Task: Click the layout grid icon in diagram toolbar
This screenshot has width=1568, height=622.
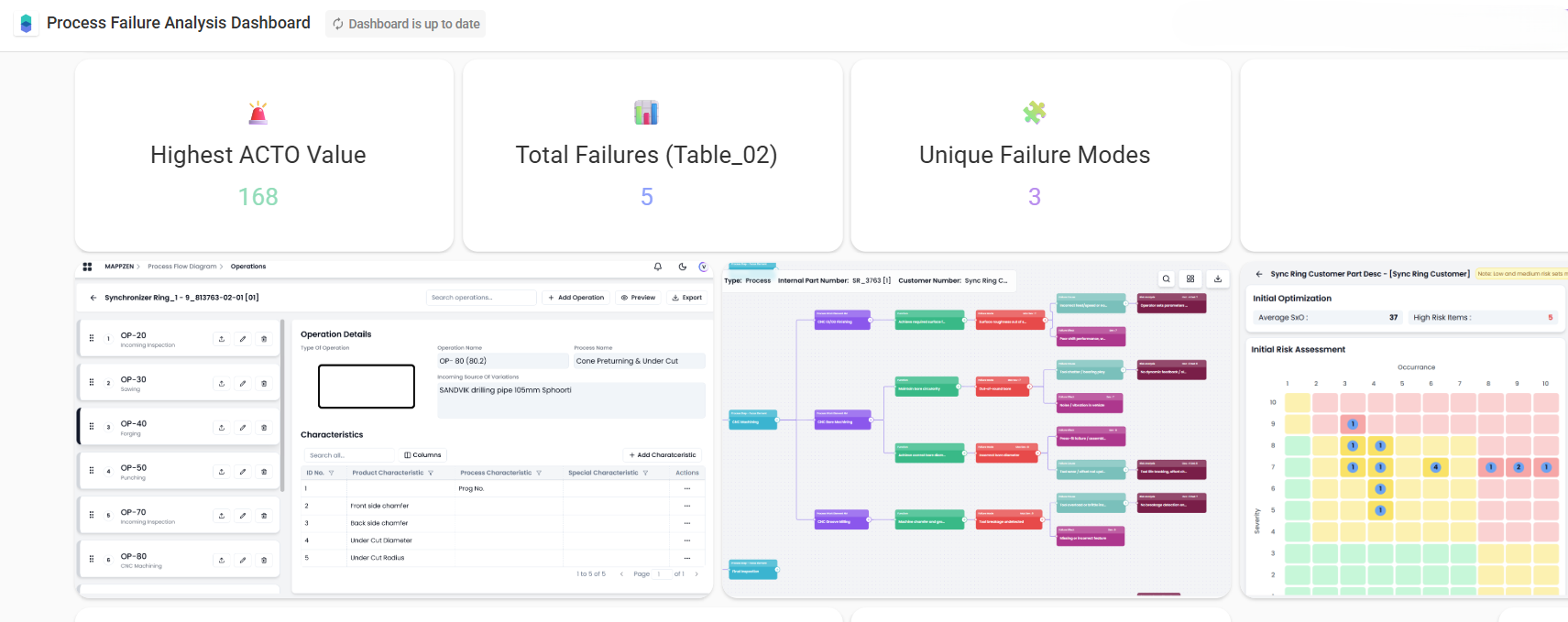Action: click(1190, 278)
